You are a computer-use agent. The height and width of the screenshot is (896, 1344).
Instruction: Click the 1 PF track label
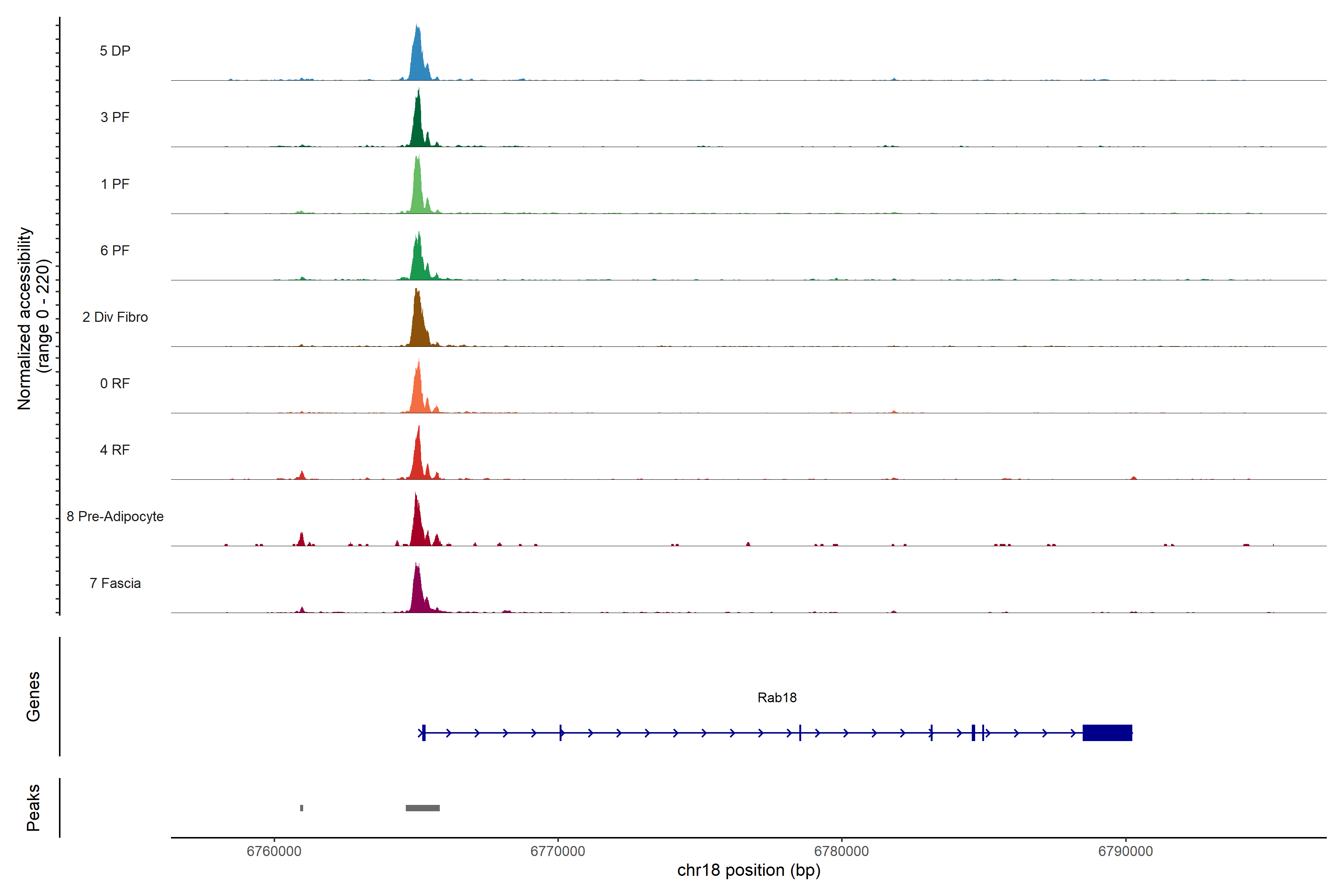pyautogui.click(x=115, y=184)
